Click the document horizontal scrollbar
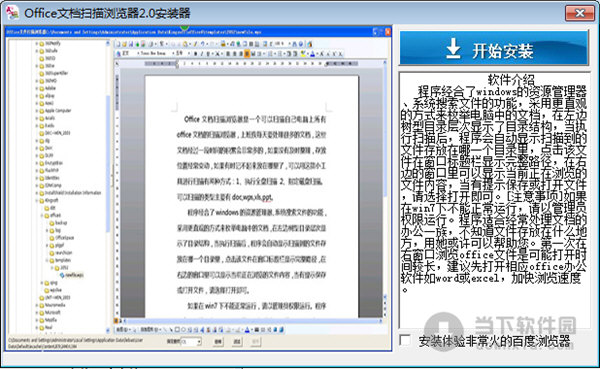600x369 pixels. (252, 321)
